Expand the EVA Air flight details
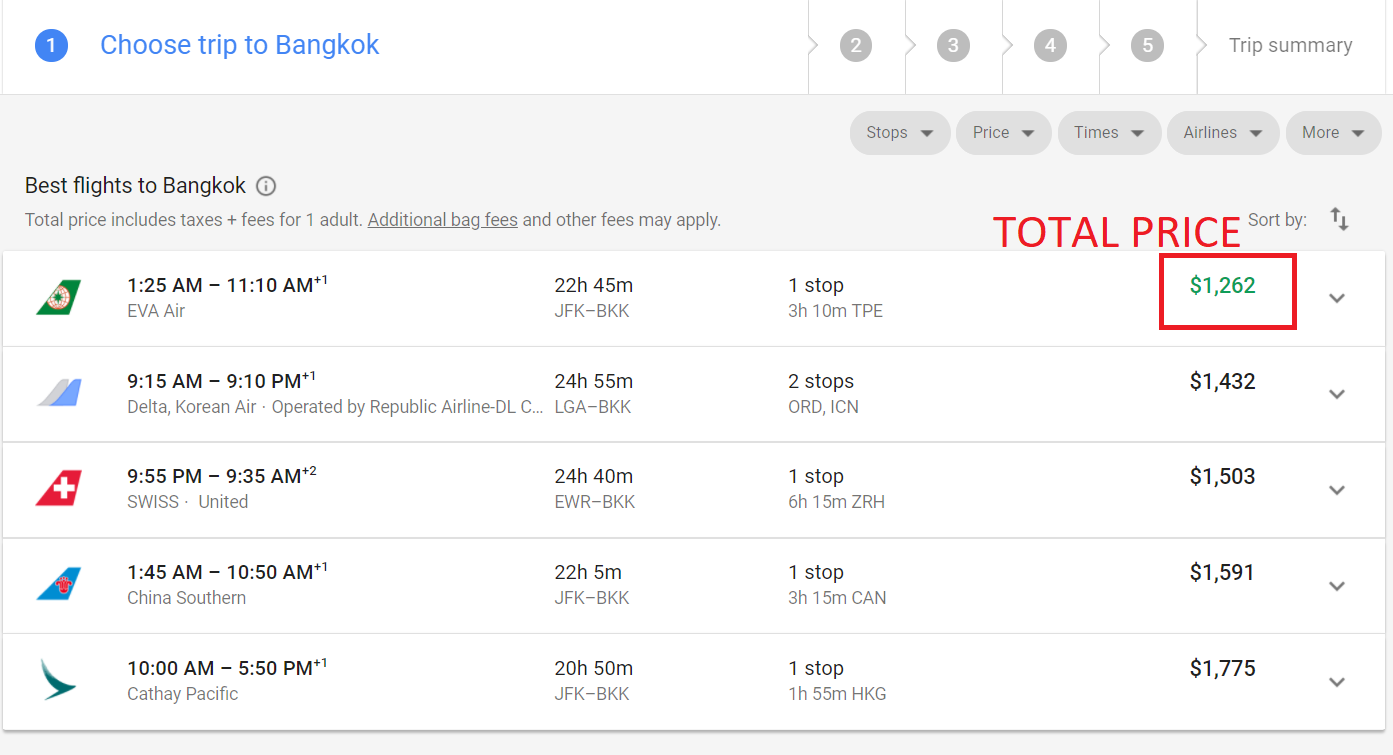 coord(1337,298)
